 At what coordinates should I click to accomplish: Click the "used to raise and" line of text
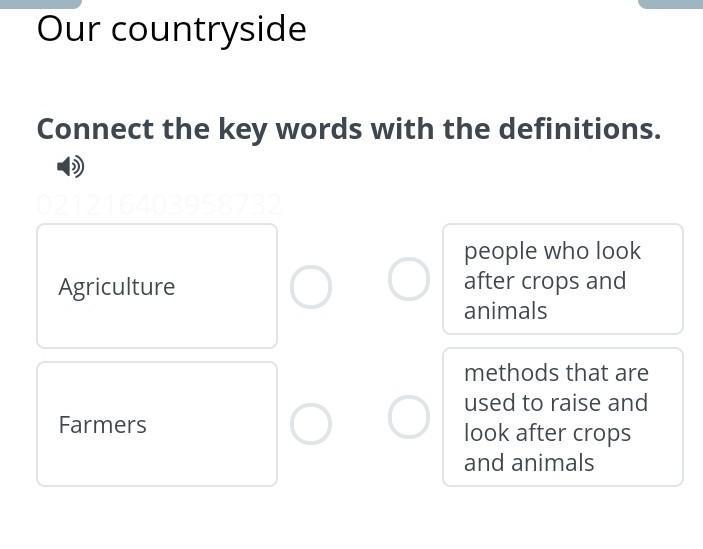556,402
